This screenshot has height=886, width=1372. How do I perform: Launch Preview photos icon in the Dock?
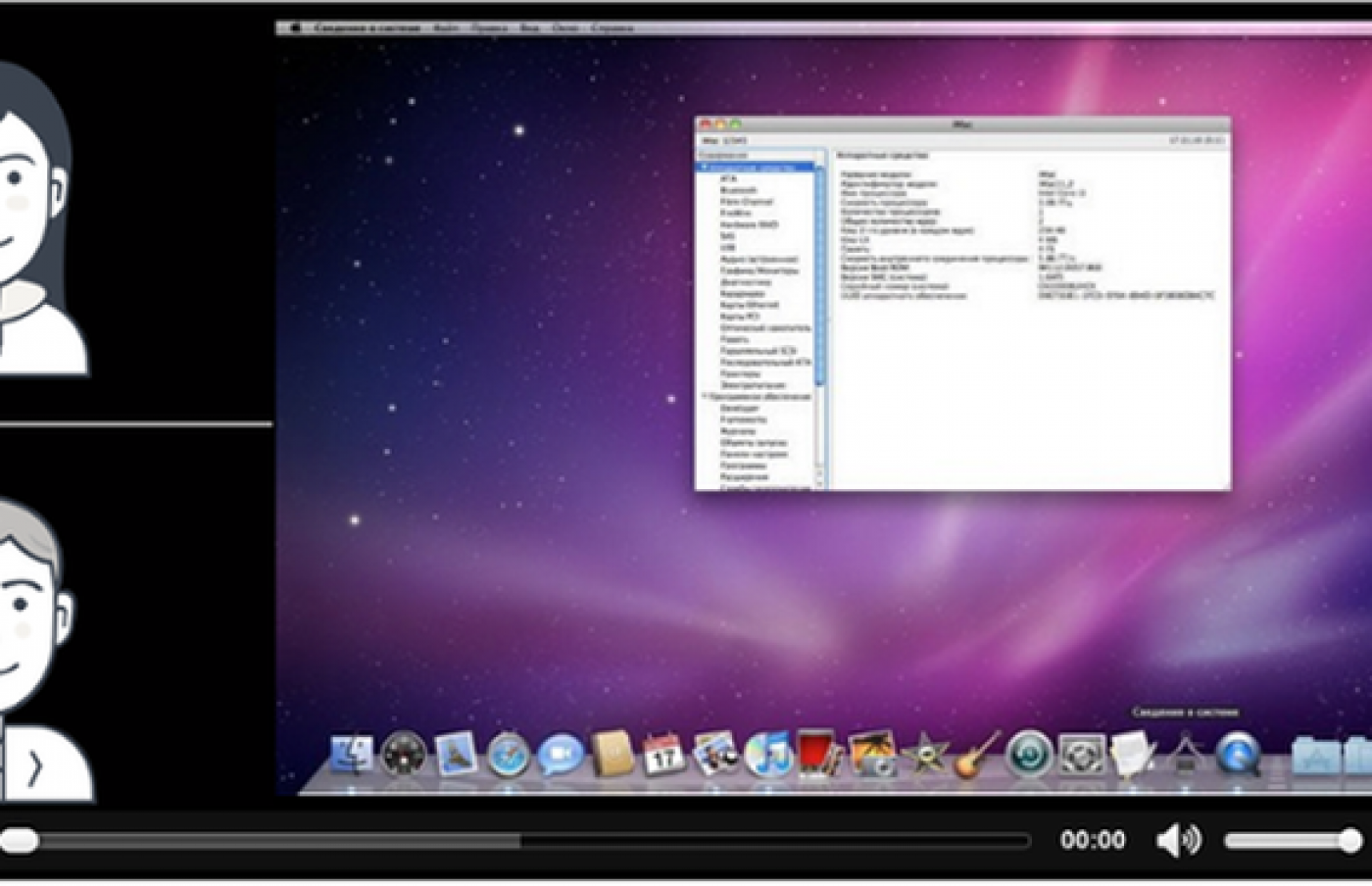pos(716,755)
